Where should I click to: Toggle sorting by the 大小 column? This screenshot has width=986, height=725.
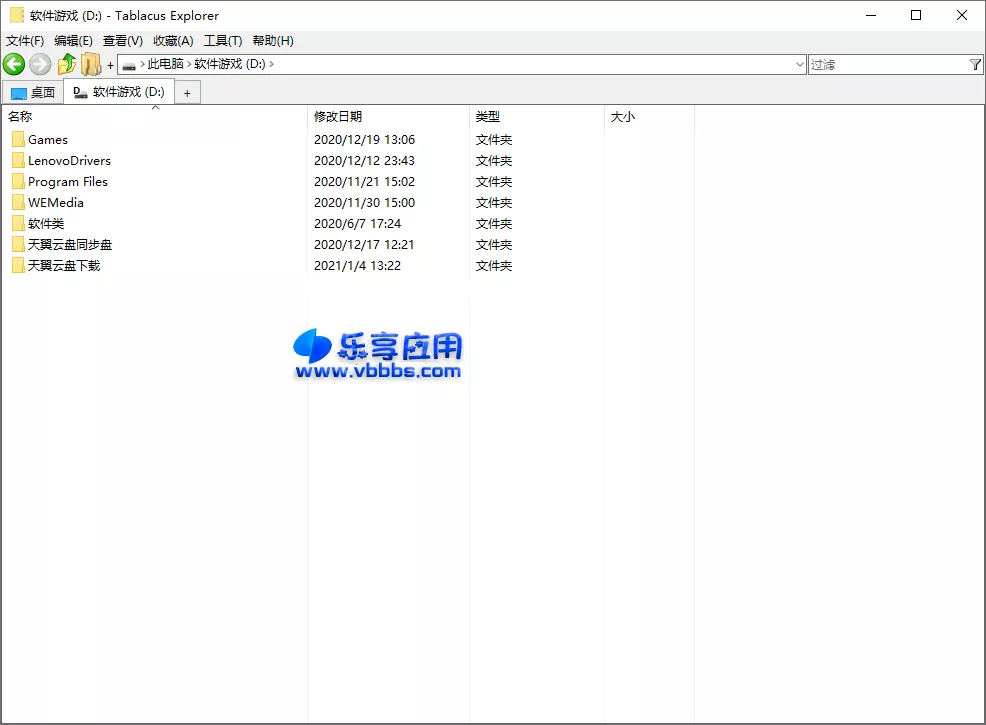[x=622, y=116]
